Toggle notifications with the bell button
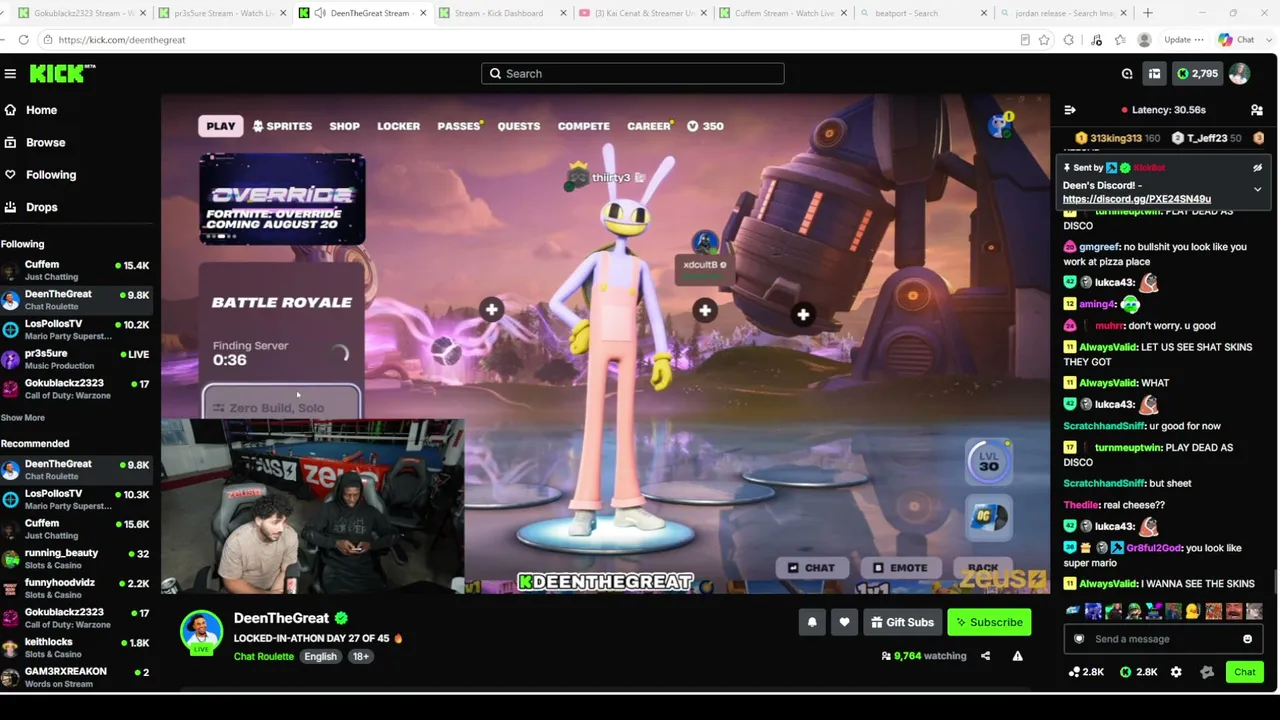The image size is (1280, 720). point(812,622)
